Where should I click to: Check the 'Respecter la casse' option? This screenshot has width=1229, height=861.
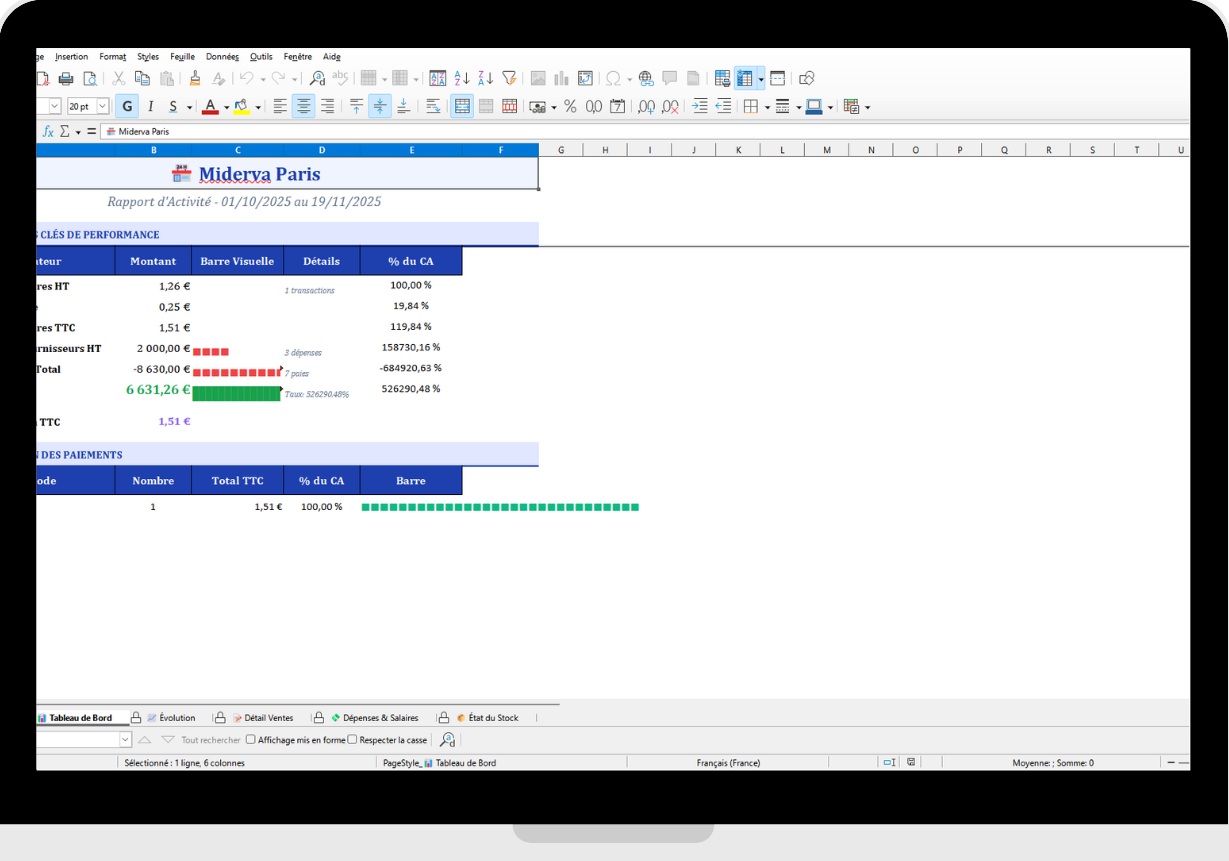(352, 740)
